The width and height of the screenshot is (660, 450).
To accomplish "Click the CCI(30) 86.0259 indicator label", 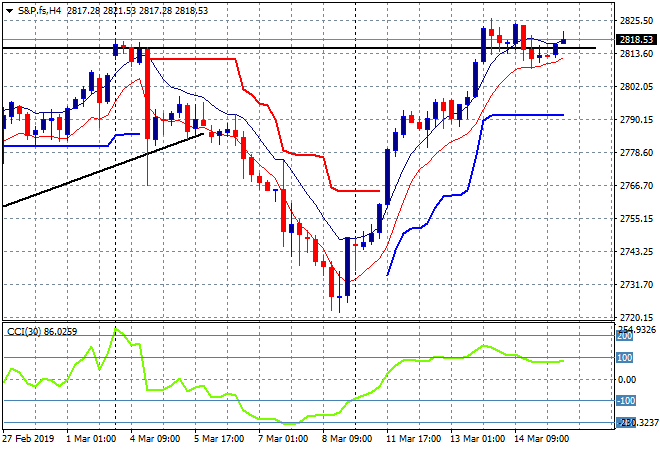I will coord(42,332).
